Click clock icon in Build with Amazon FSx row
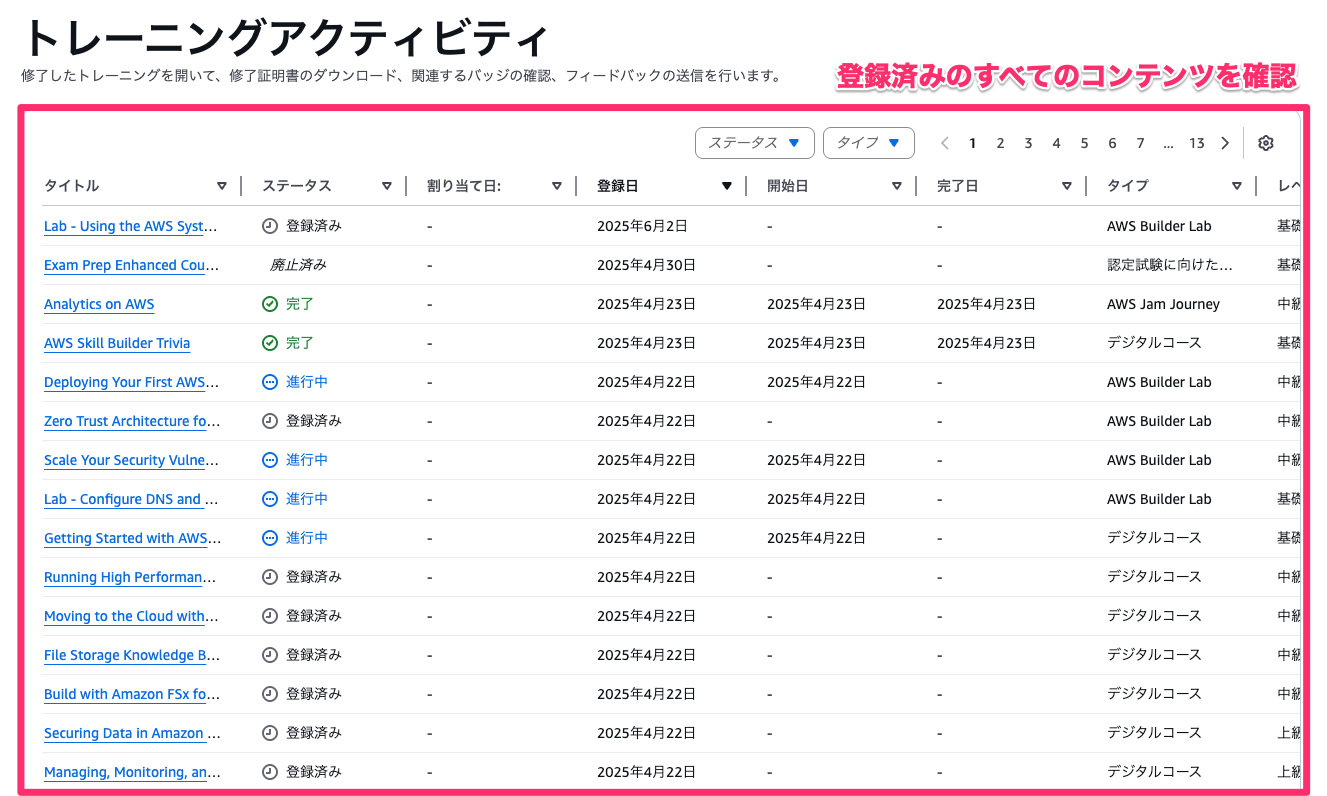This screenshot has width=1327, height=796. (x=270, y=694)
